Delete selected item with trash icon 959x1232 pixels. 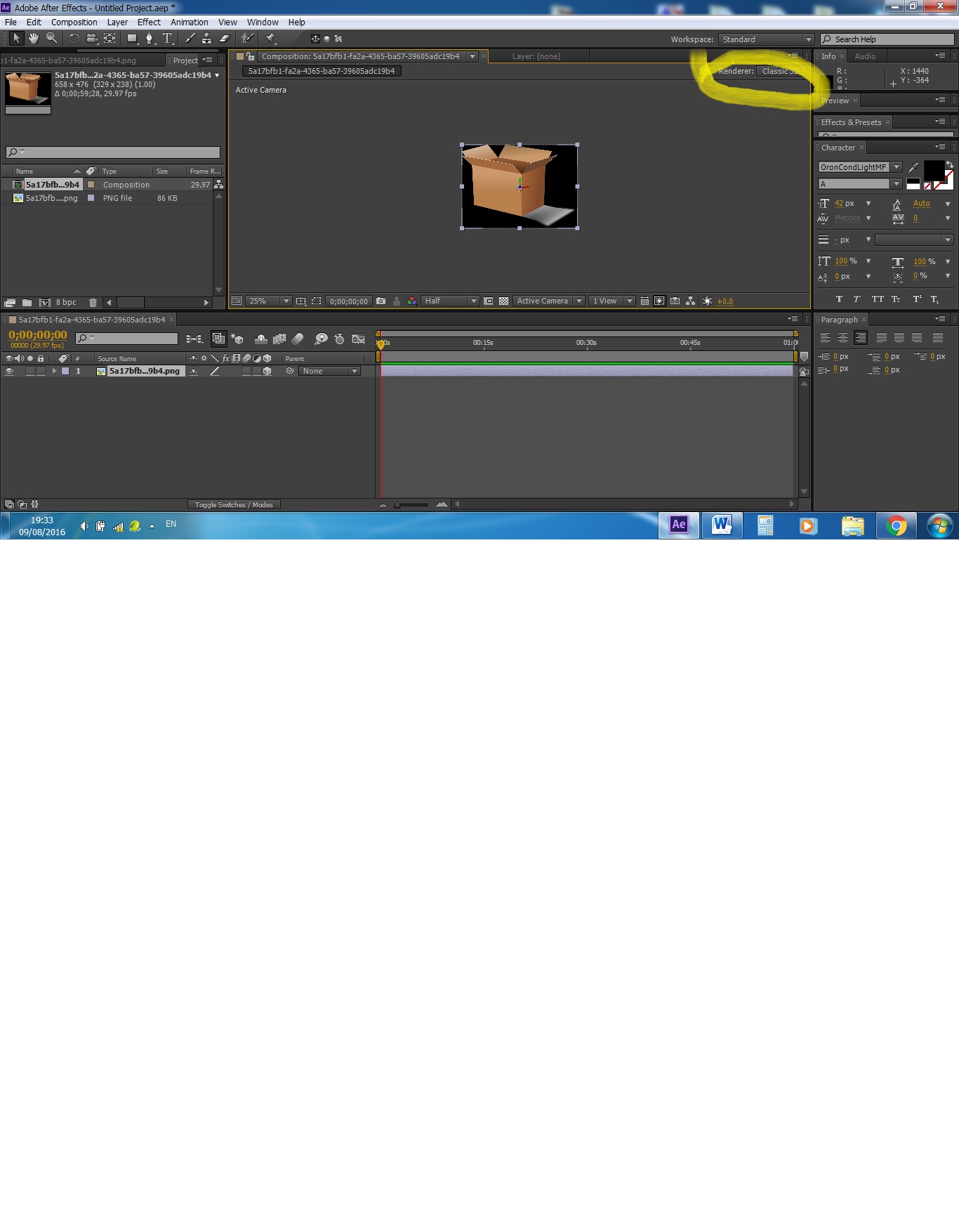(93, 303)
